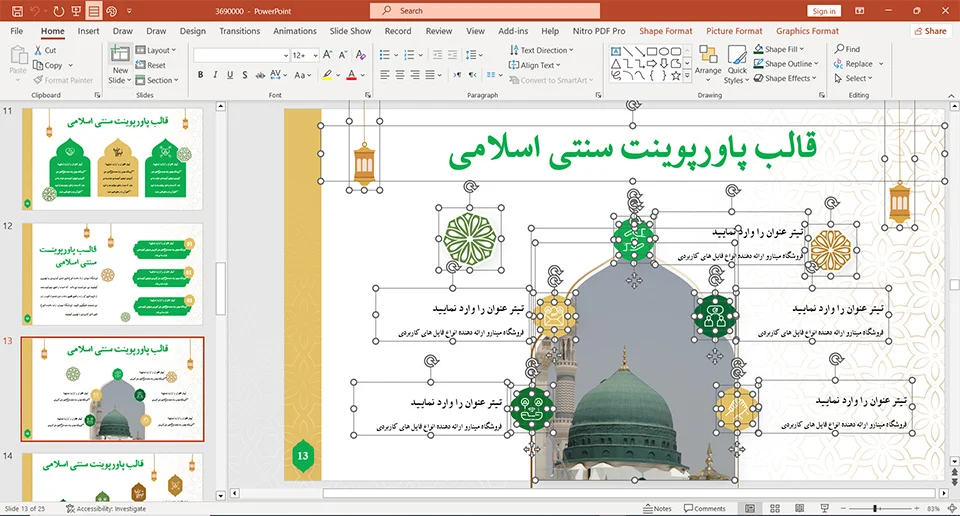Set right-to-left text direction
This screenshot has width=960, height=516.
(473, 75)
